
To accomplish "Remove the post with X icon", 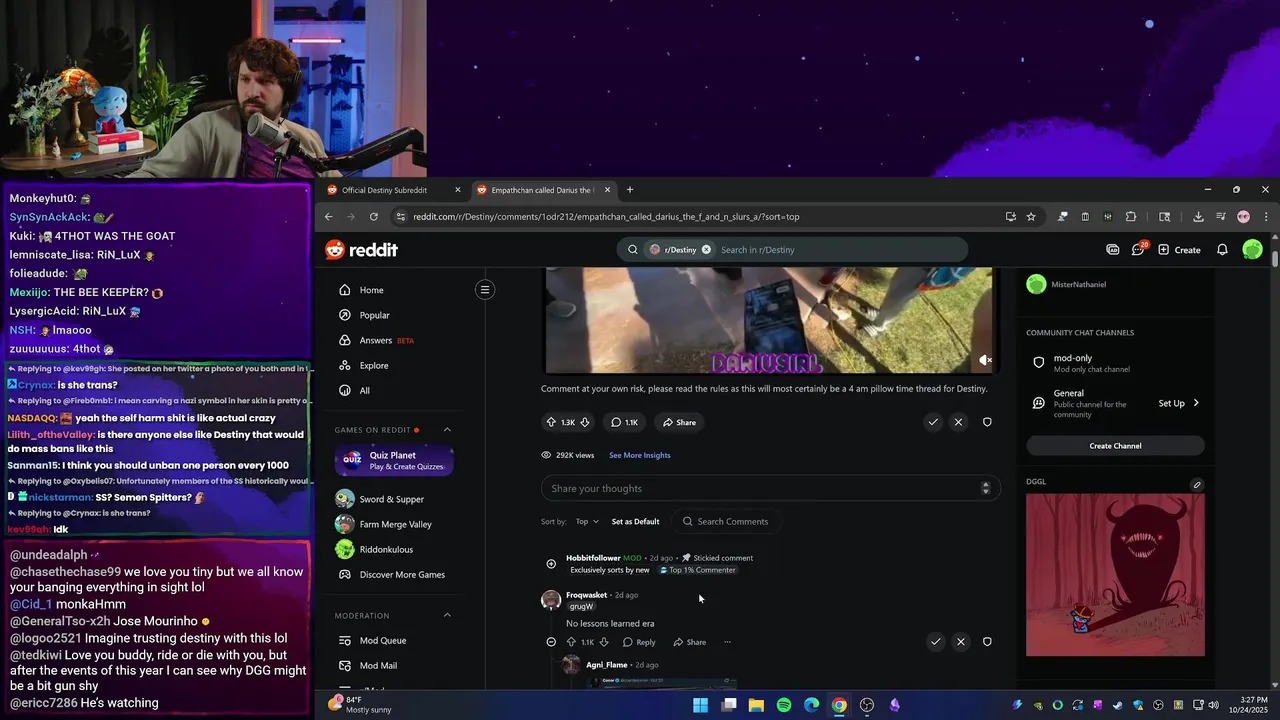I will 958,422.
